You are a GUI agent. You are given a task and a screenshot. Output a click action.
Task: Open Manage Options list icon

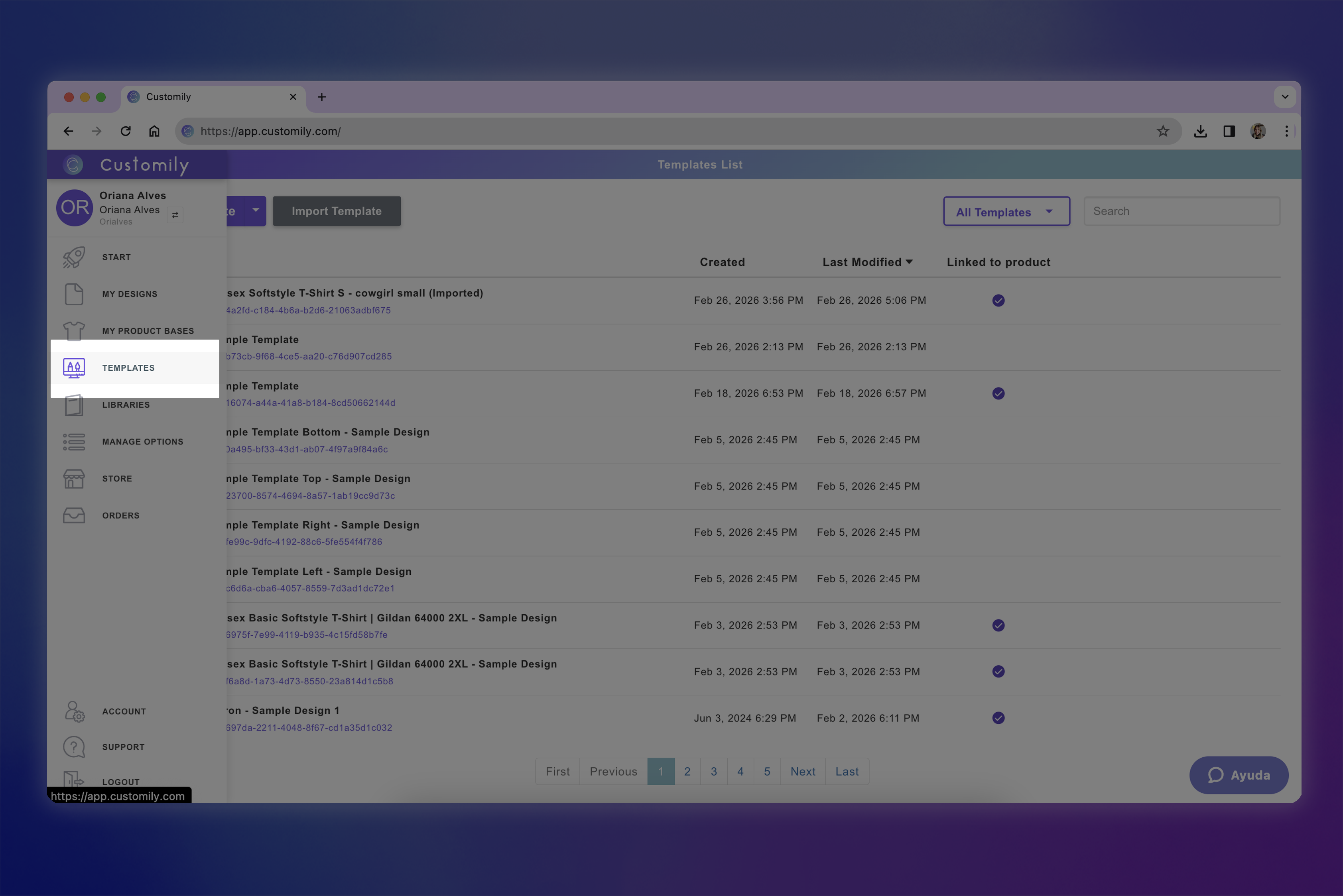click(x=74, y=442)
